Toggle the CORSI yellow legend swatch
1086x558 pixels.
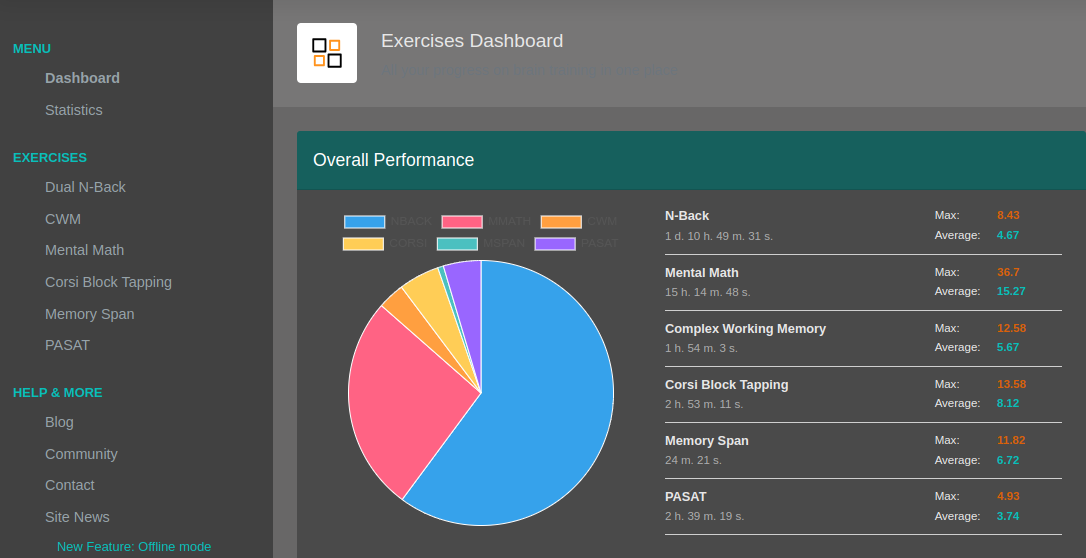(363, 244)
